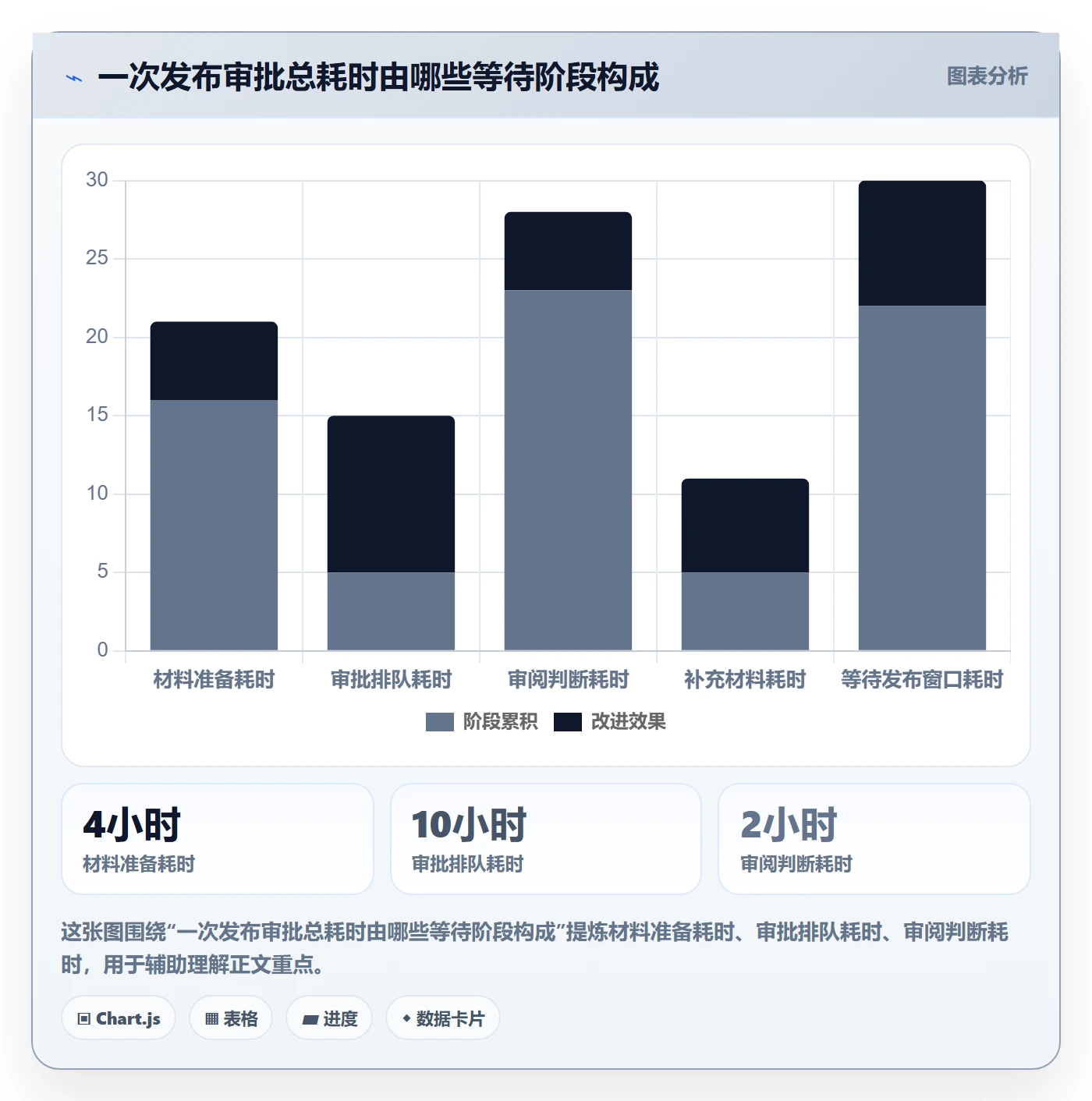Click the y-axis value 15

point(97,415)
